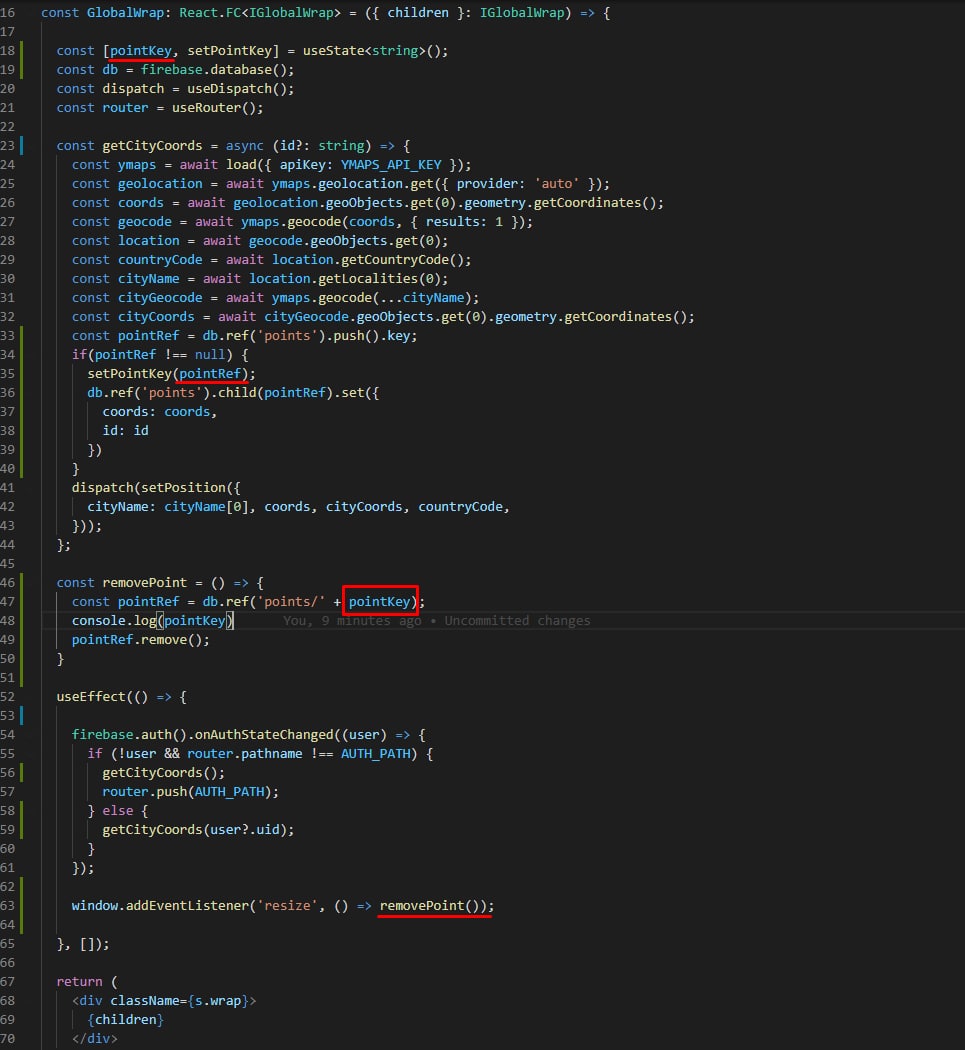The width and height of the screenshot is (965, 1050).
Task: Click the useDispatch() call
Action: pos(236,89)
